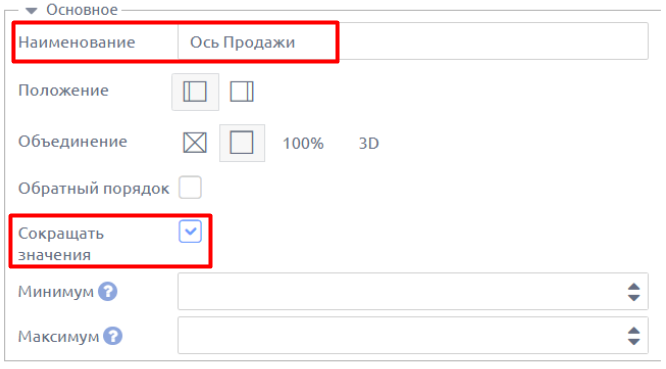Viewport: 666px width, 369px height.
Task: Click the Сокращать значения label text
Action: pos(61,244)
